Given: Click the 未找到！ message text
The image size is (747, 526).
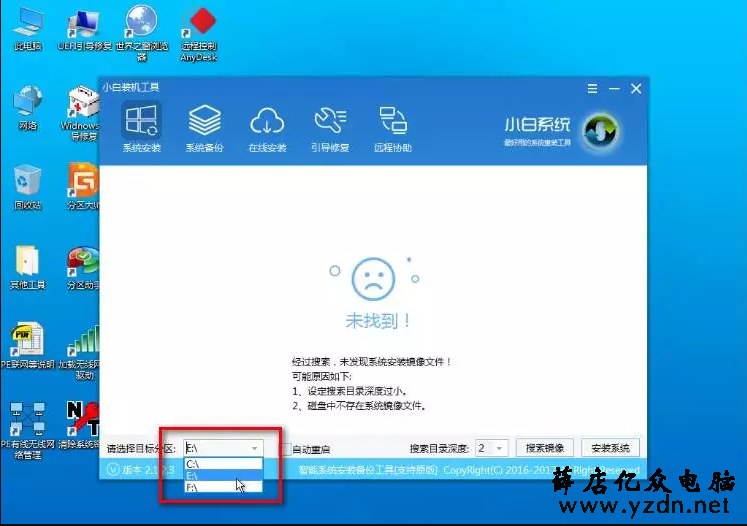Looking at the screenshot, I should [x=377, y=321].
